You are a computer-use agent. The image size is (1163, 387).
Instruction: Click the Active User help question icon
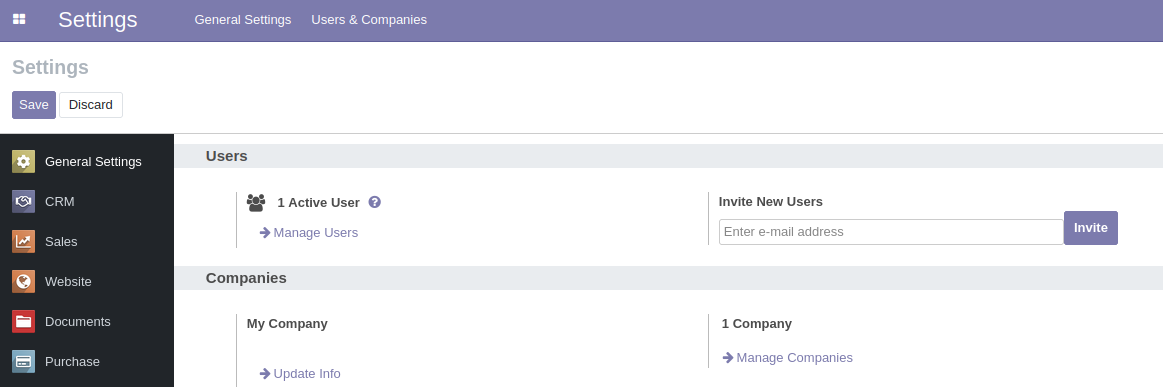tap(375, 202)
